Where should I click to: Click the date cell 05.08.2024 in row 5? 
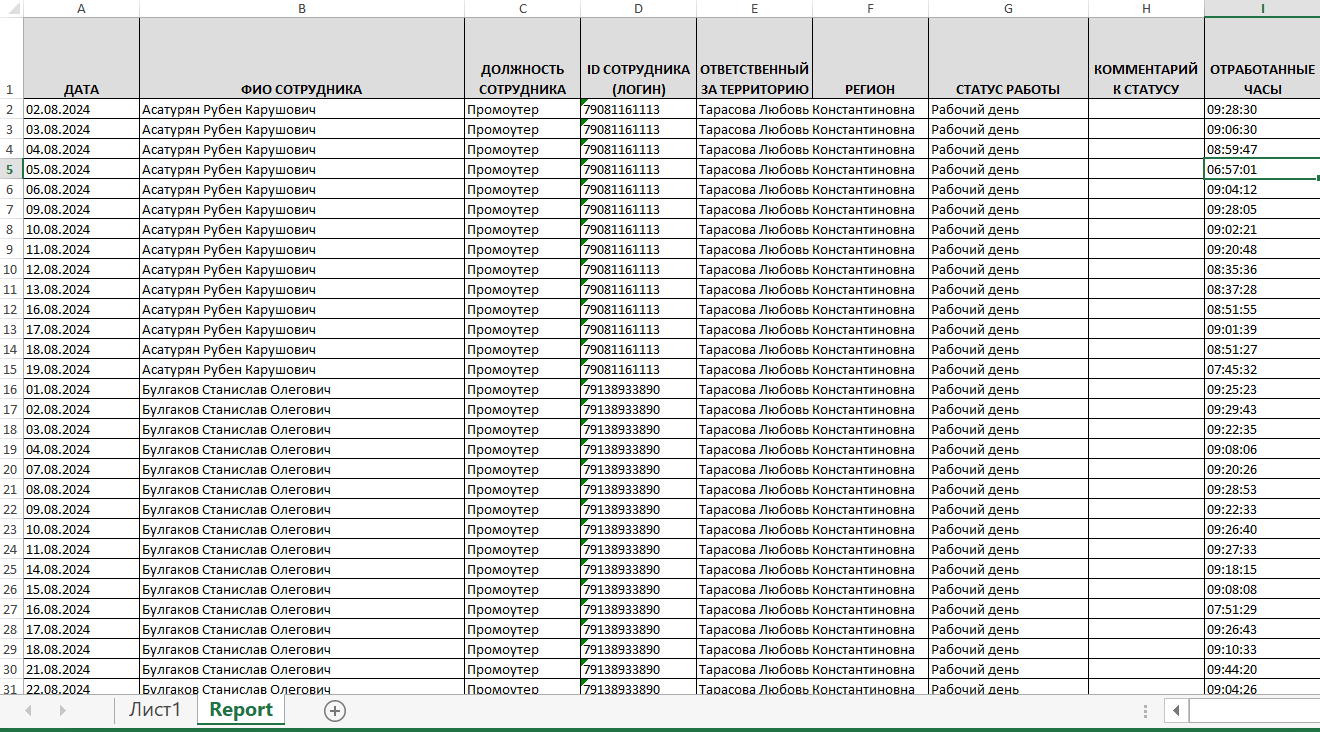pyautogui.click(x=81, y=169)
